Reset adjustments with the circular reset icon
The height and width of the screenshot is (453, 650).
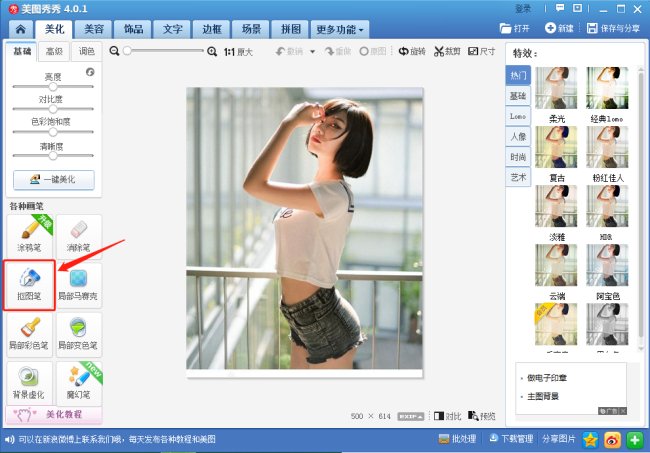click(90, 72)
